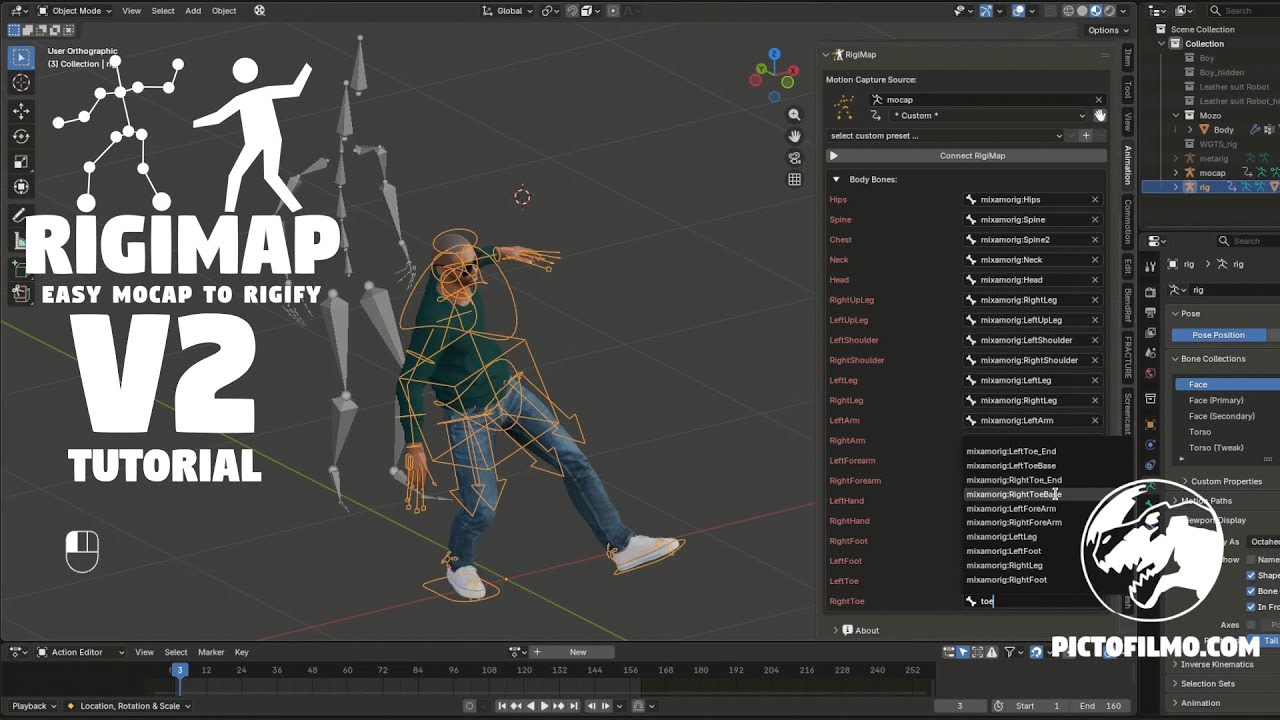
Task: Toggle the Shapes checkbox in Viewport Display
Action: [x=1251, y=575]
